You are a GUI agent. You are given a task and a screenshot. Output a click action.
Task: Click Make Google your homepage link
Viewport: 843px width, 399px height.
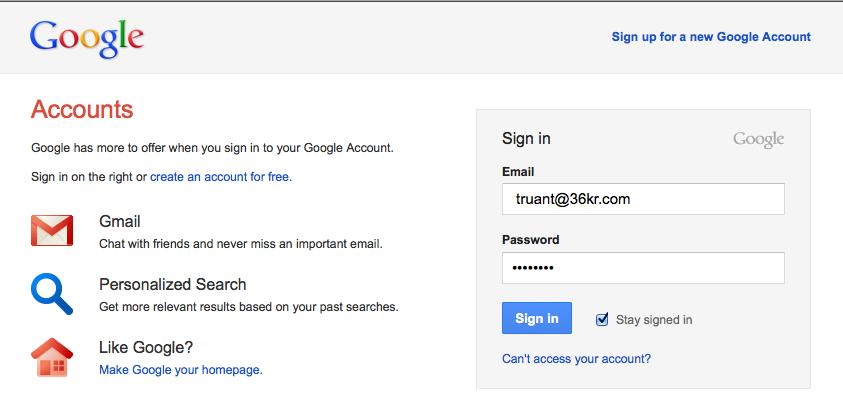point(181,370)
